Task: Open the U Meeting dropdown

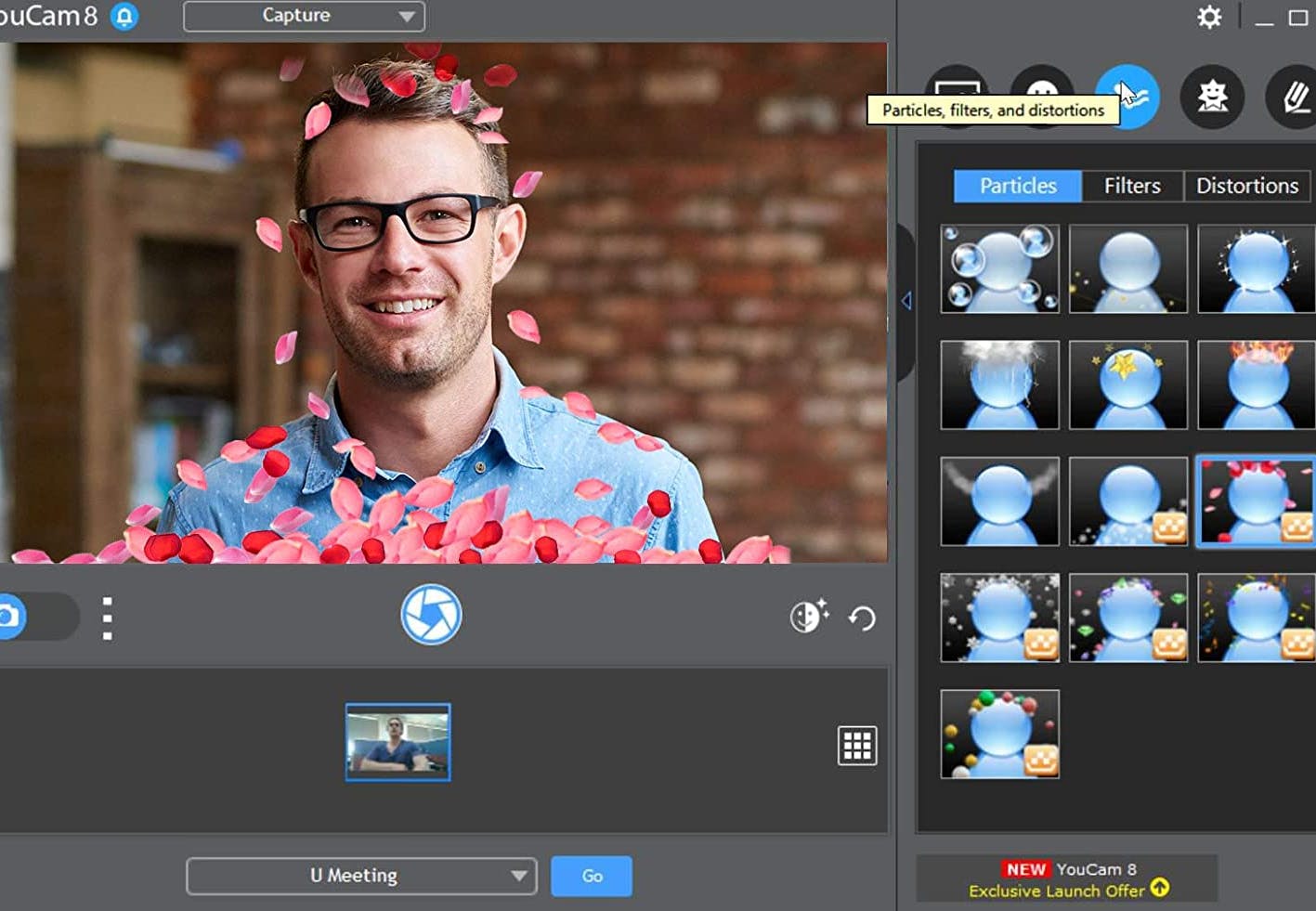Action: [361, 876]
